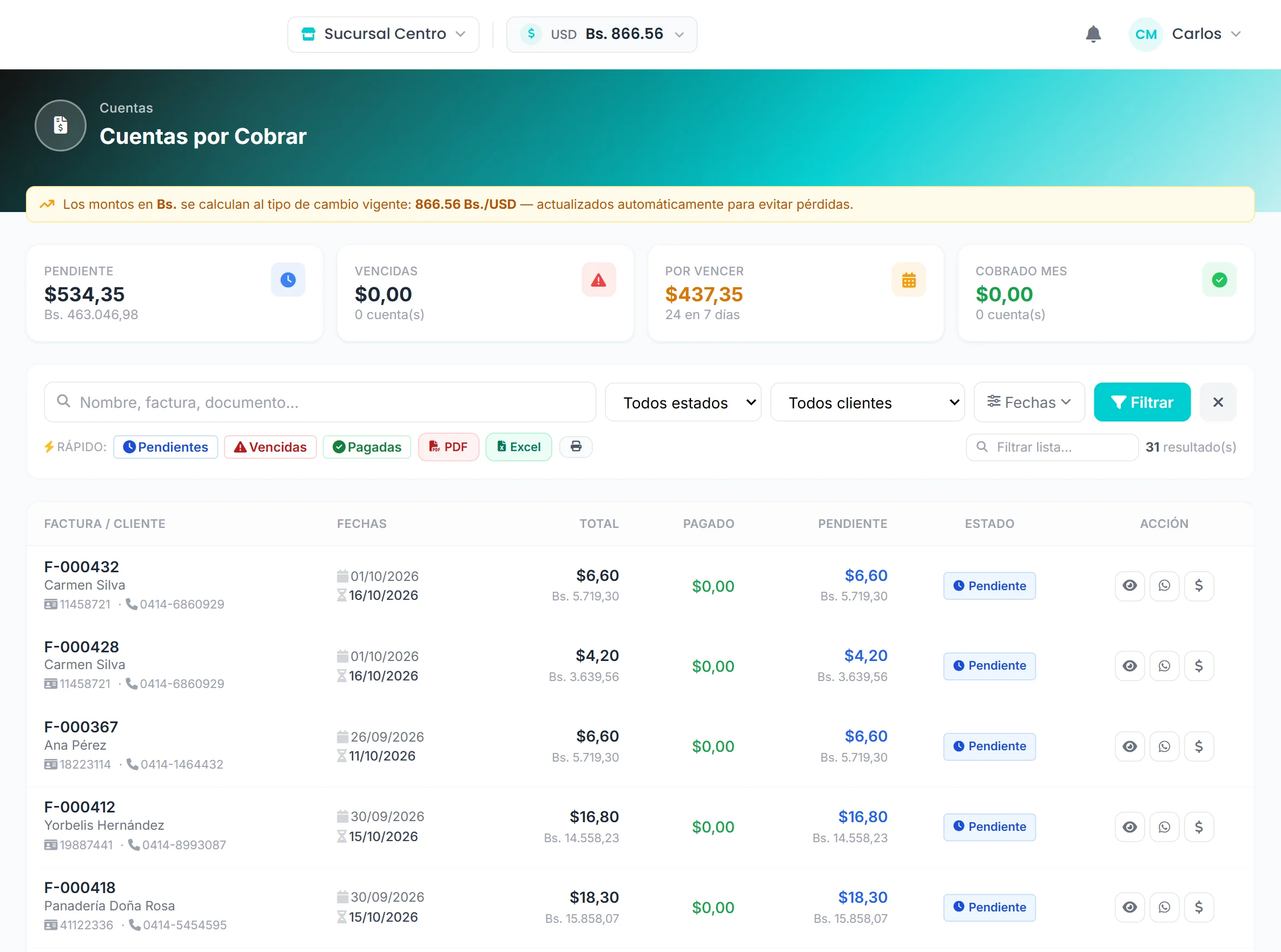
Task: Click the Fechas column header
Action: pyautogui.click(x=362, y=524)
